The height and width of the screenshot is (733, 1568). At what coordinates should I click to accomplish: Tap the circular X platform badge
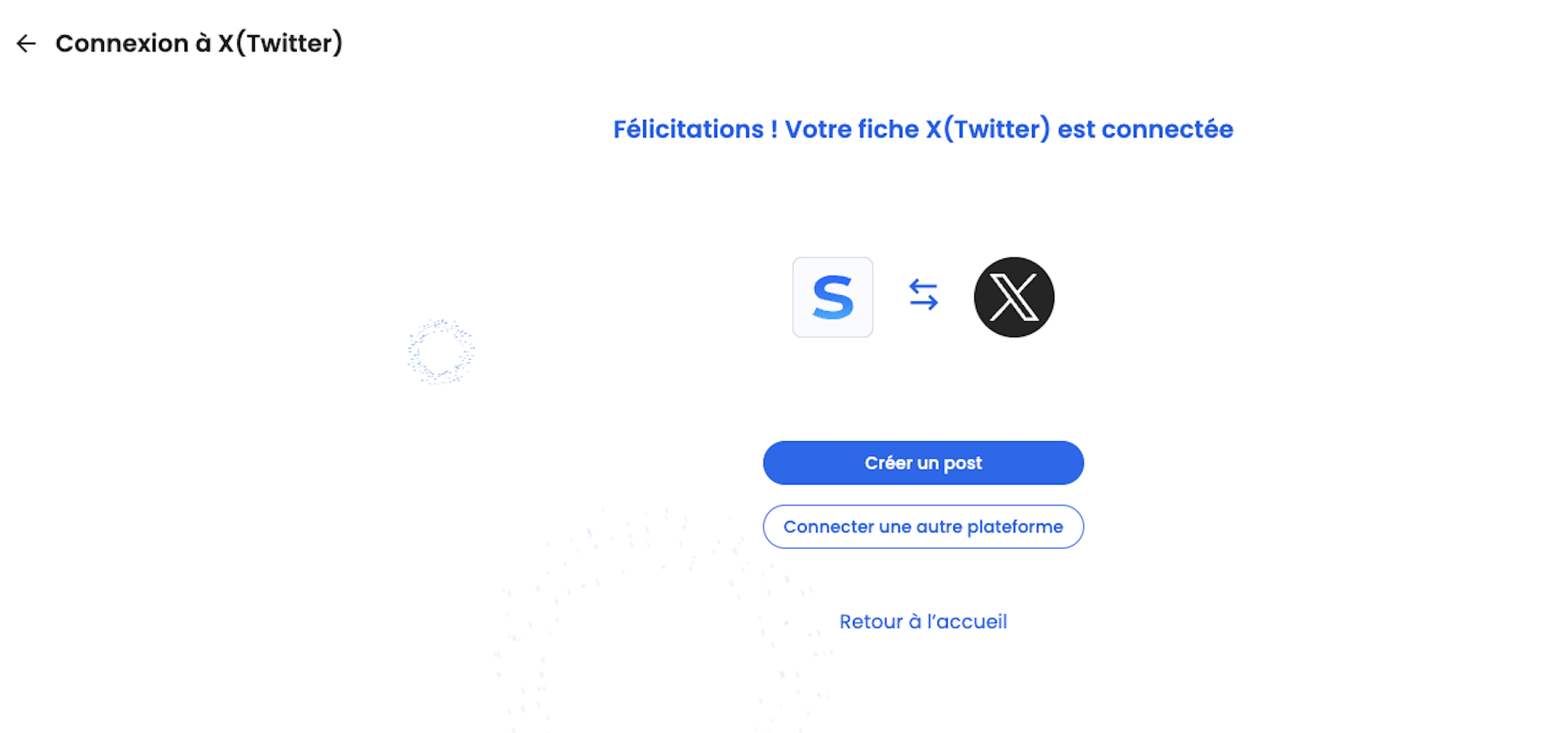[x=1014, y=297]
